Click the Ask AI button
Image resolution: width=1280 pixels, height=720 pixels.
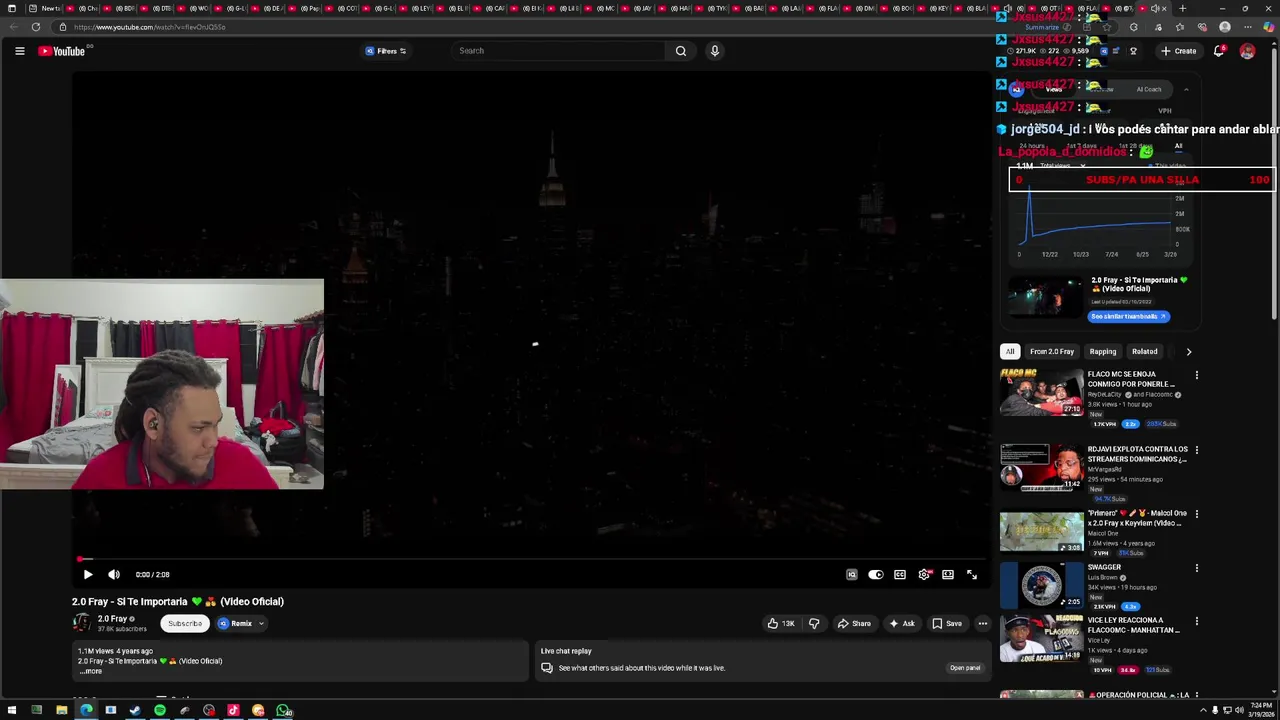(x=902, y=624)
